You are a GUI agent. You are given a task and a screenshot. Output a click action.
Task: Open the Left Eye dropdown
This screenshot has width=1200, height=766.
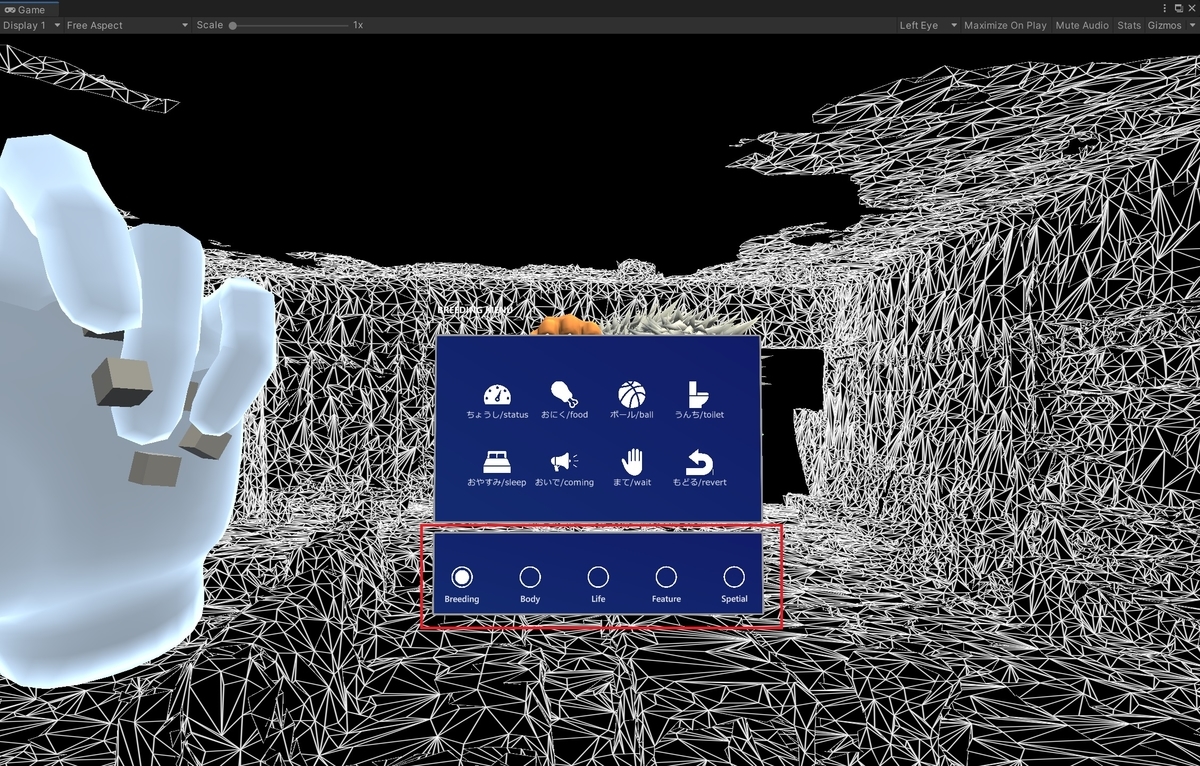(928, 25)
